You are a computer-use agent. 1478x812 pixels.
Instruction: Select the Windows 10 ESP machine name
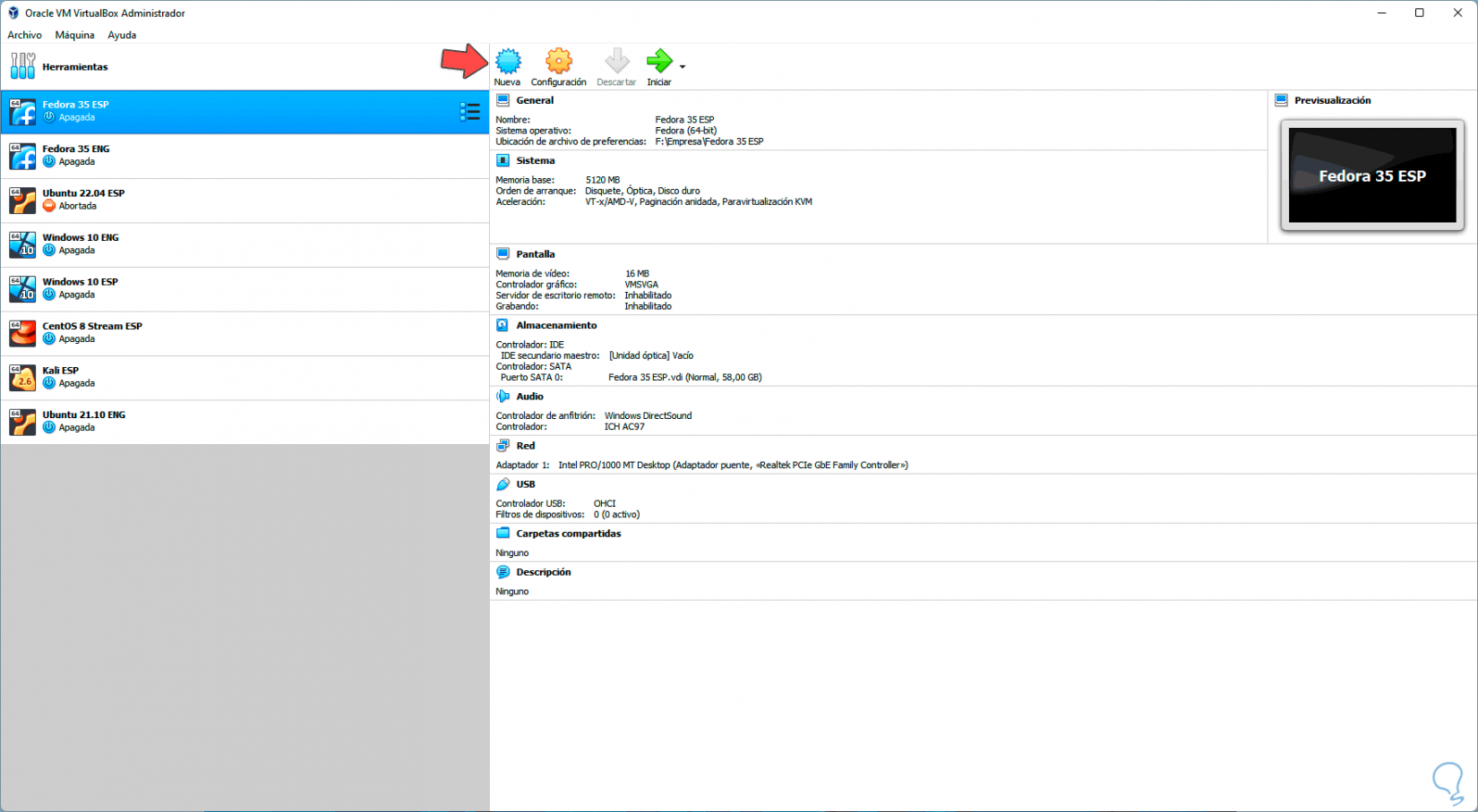tap(81, 282)
